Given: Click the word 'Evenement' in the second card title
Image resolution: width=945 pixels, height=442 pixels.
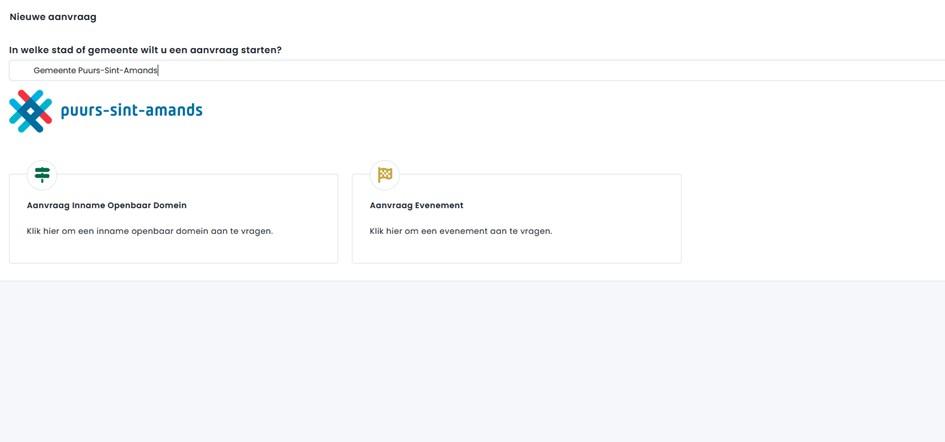Looking at the screenshot, I should coord(439,205).
